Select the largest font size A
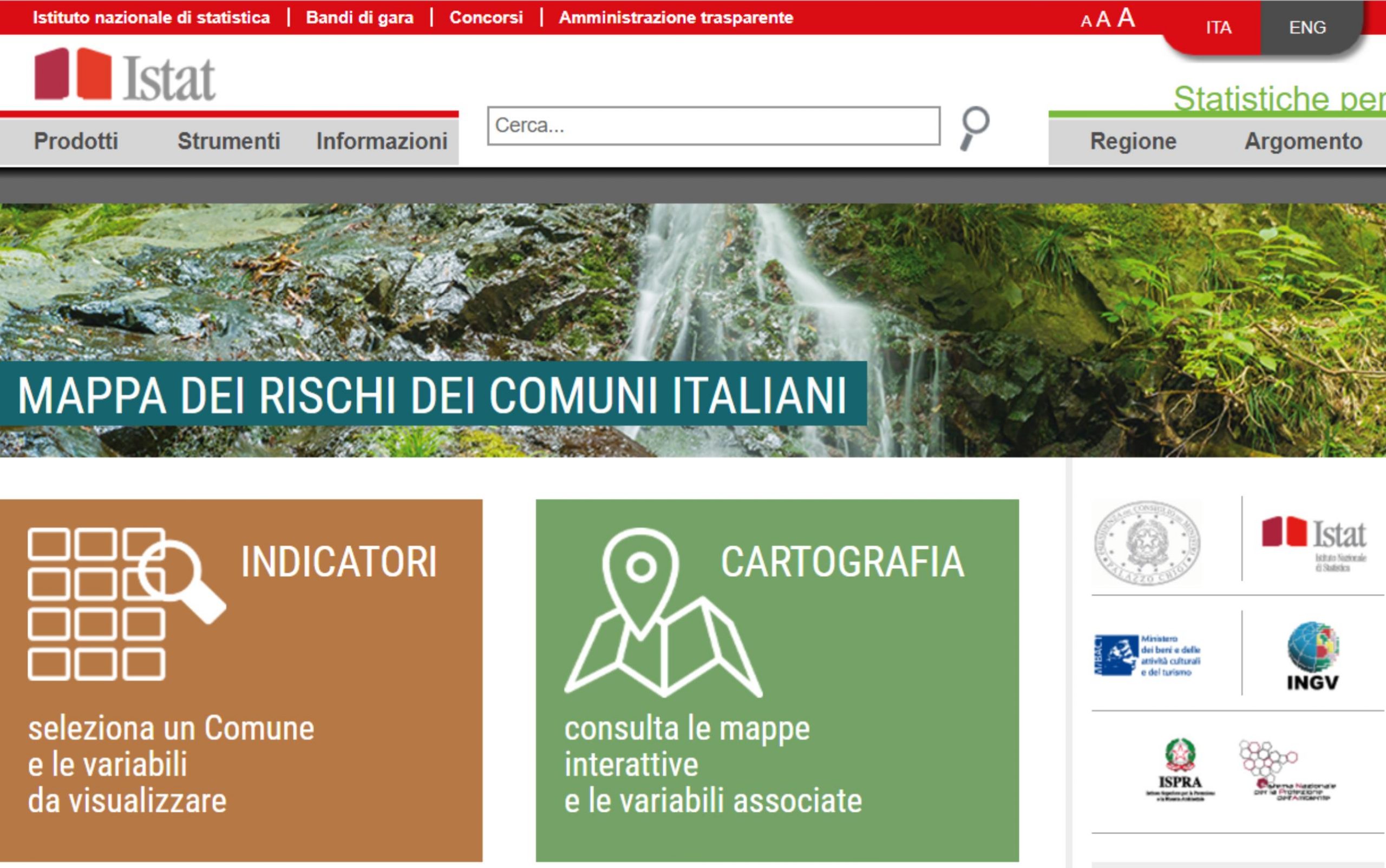 (1126, 18)
